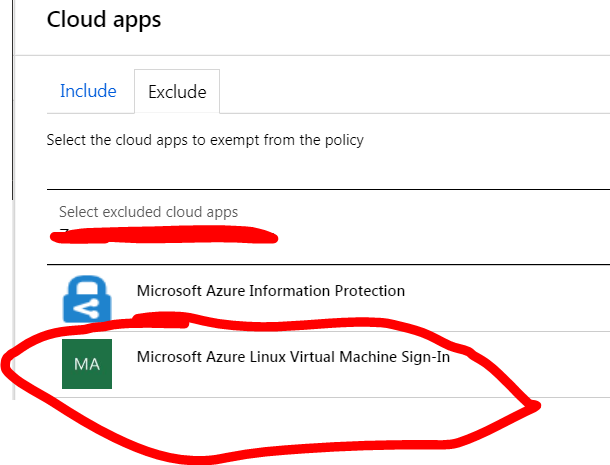Image resolution: width=610 pixels, height=465 pixels.
Task: Open the Select excluded cloud apps picker
Action: (x=328, y=227)
